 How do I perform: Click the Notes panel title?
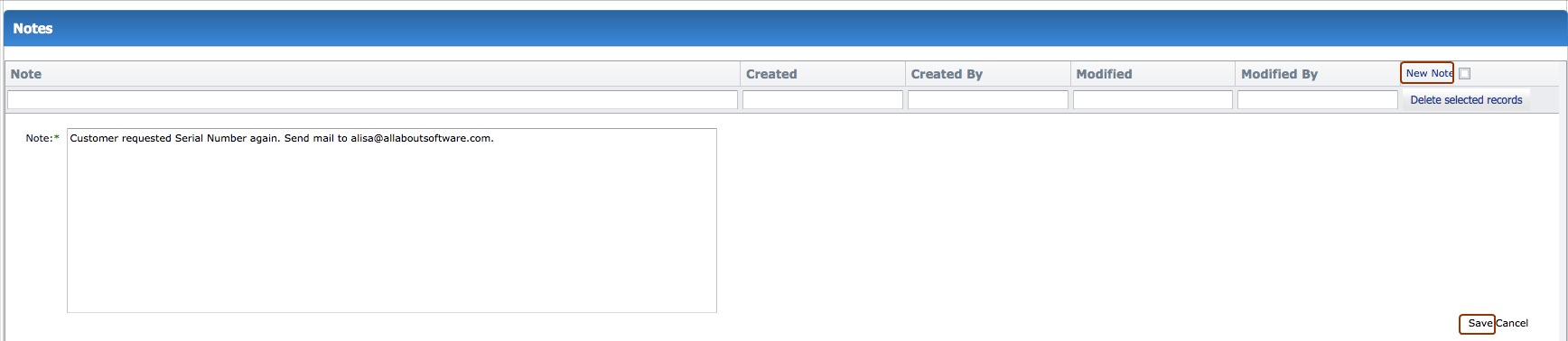tap(33, 29)
